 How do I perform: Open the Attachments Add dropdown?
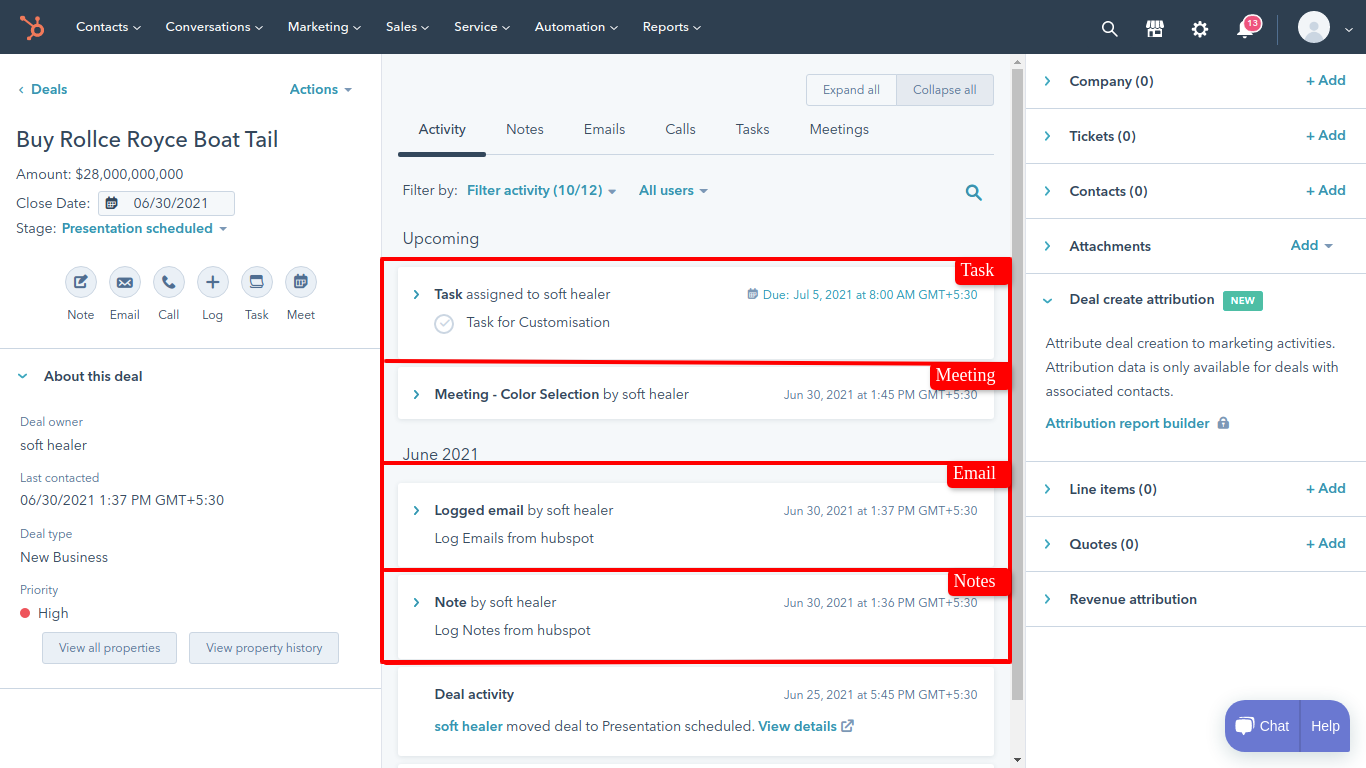coord(1312,245)
